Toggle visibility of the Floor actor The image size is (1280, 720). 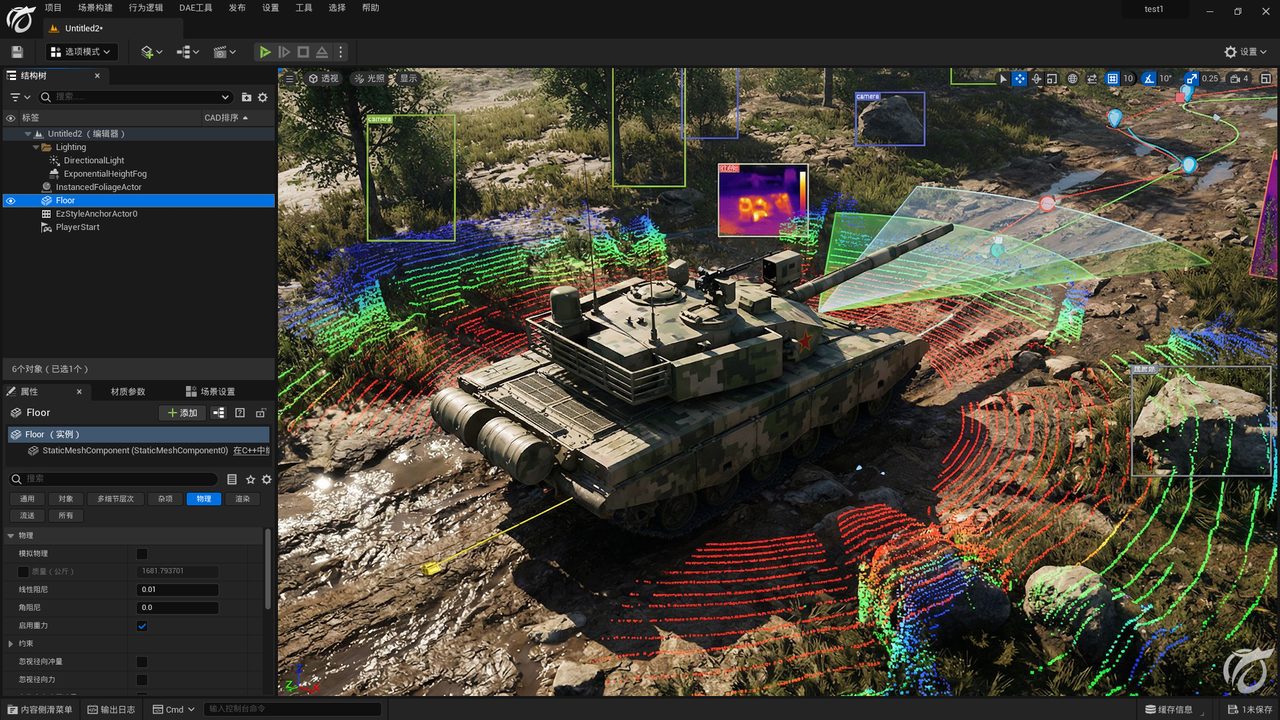(11, 200)
